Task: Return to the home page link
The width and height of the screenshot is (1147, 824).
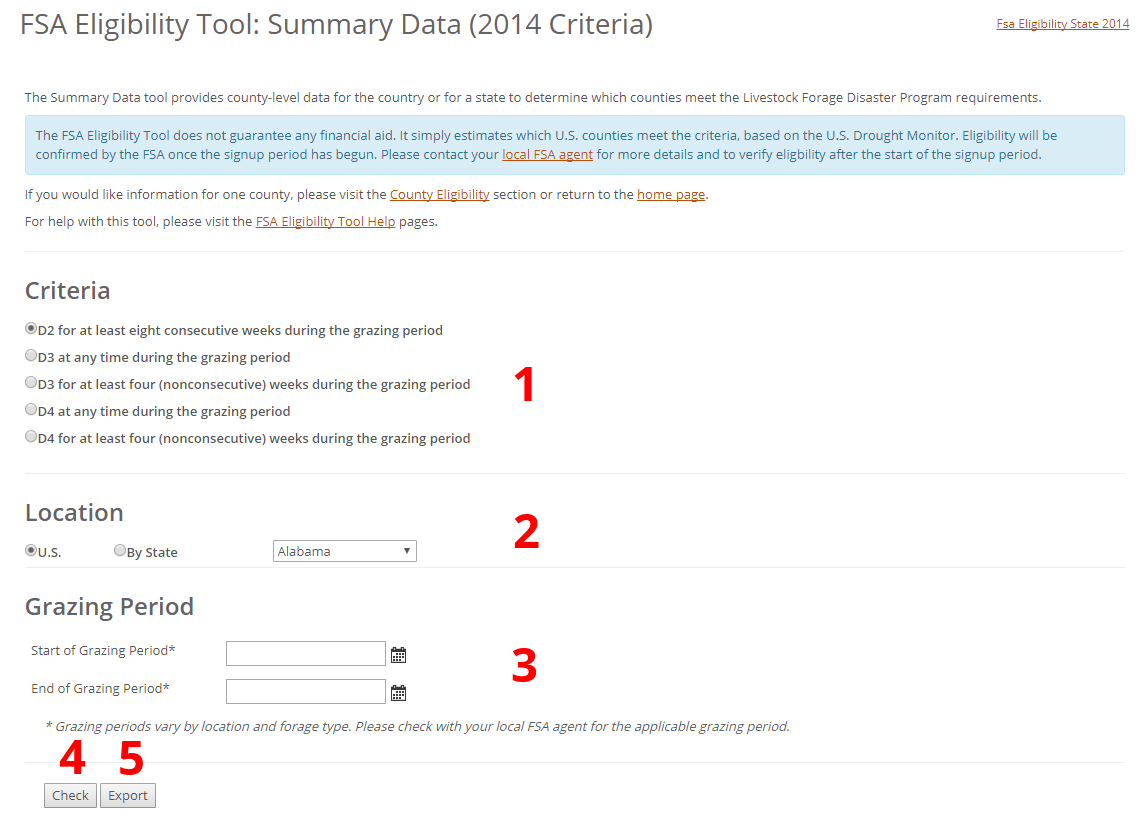Action: [670, 194]
